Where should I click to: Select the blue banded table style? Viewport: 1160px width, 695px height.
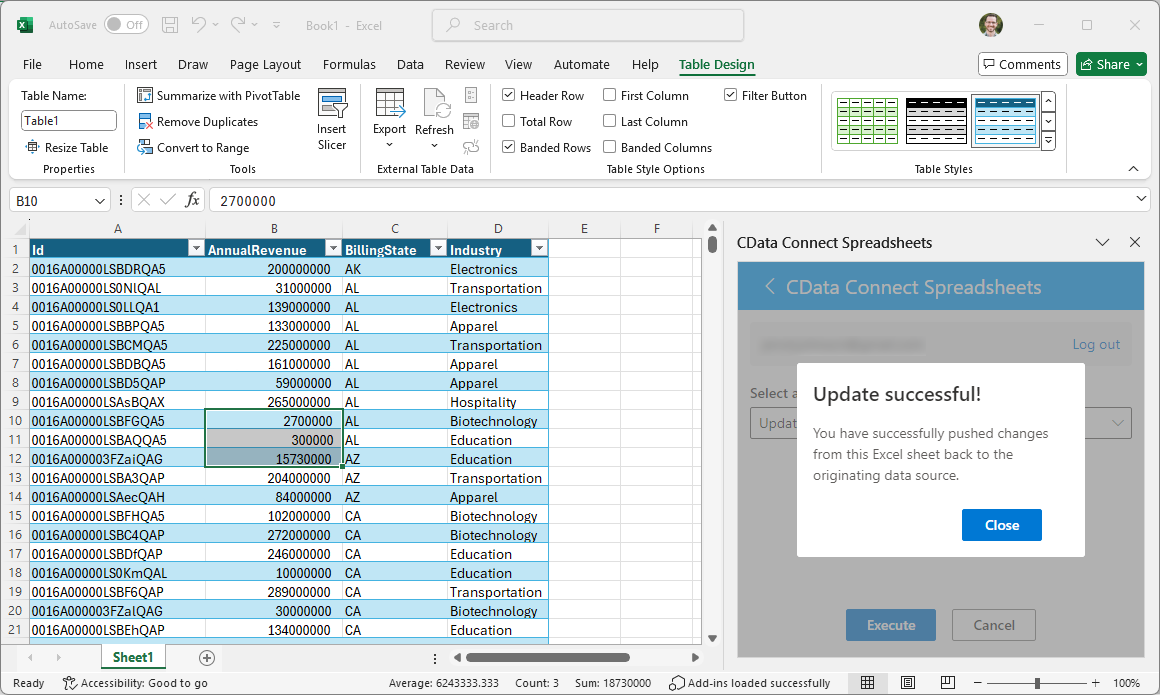[x=1004, y=121]
